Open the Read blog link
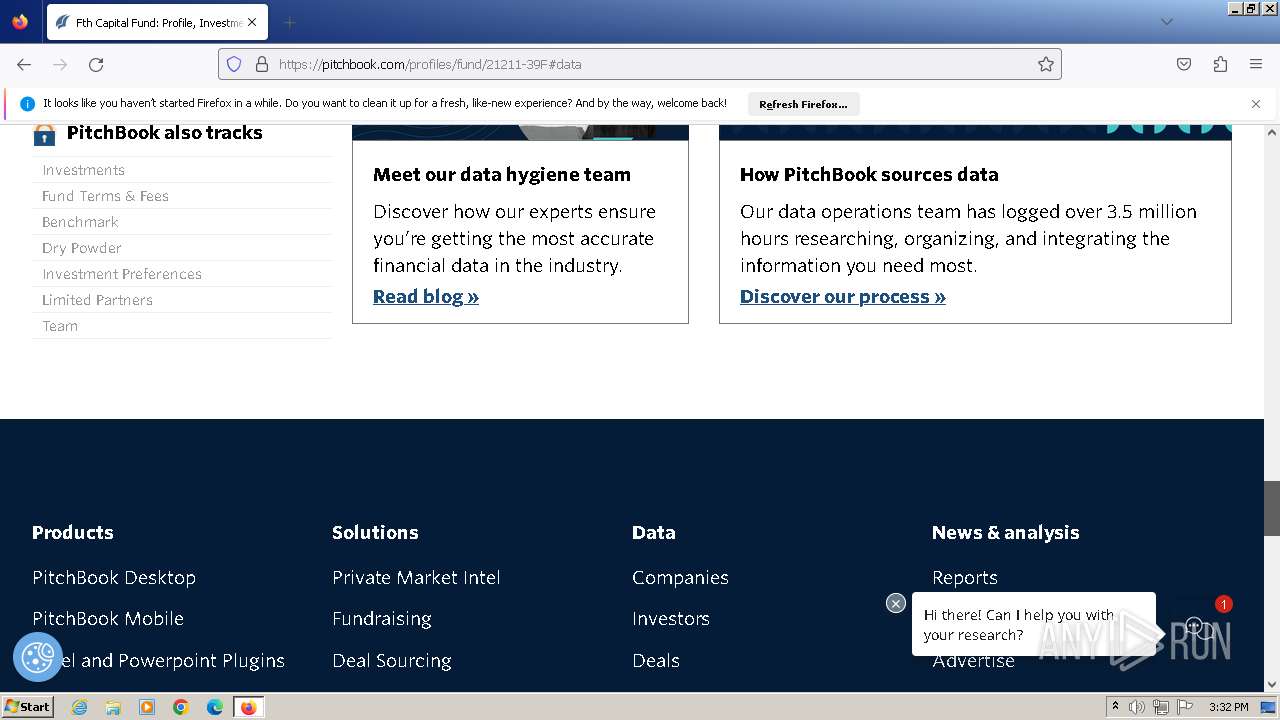The image size is (1280, 720). [426, 296]
